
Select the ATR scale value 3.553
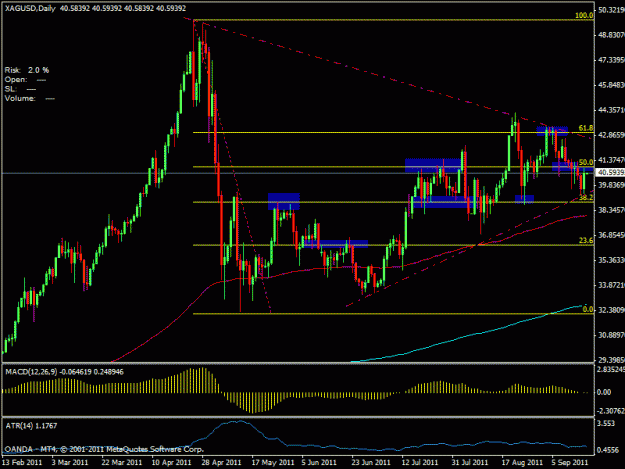(x=605, y=424)
